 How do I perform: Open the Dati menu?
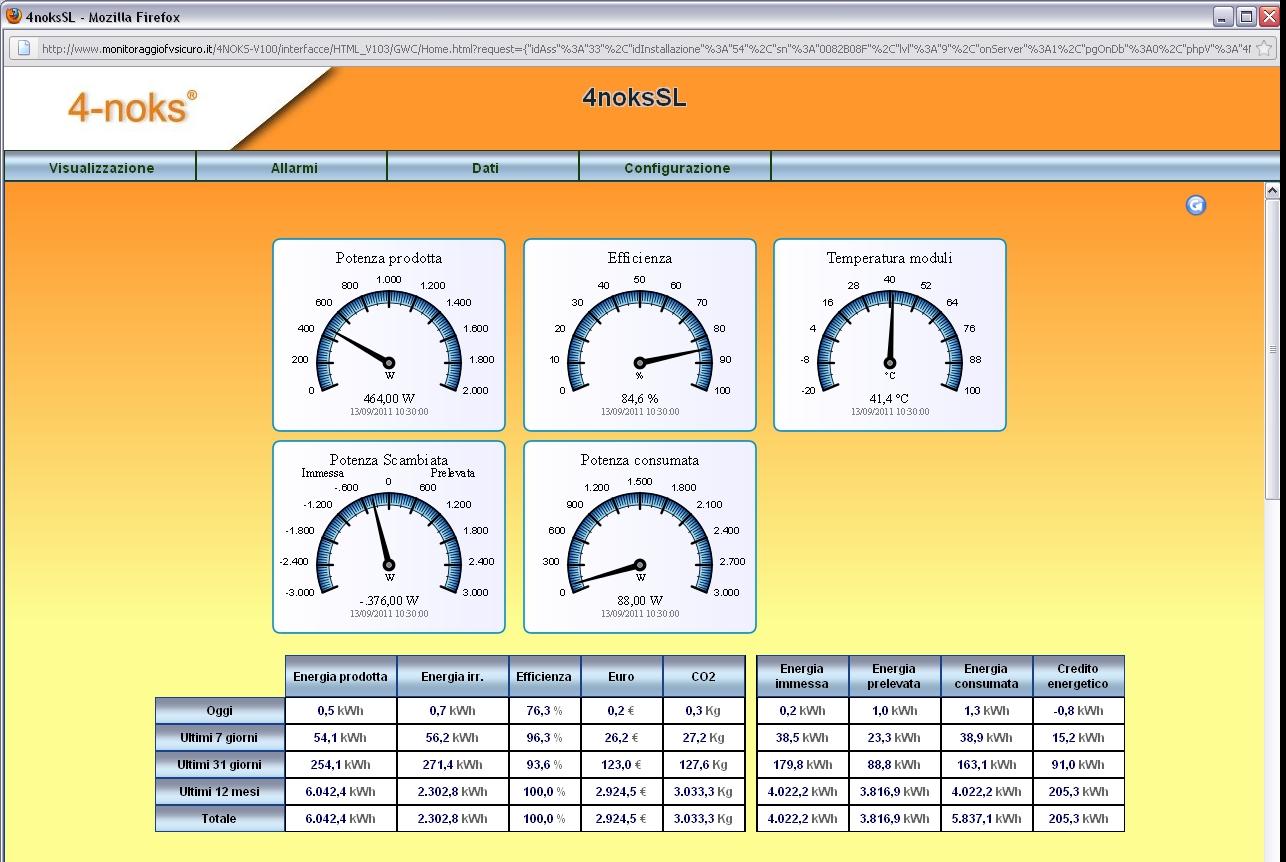click(x=485, y=168)
